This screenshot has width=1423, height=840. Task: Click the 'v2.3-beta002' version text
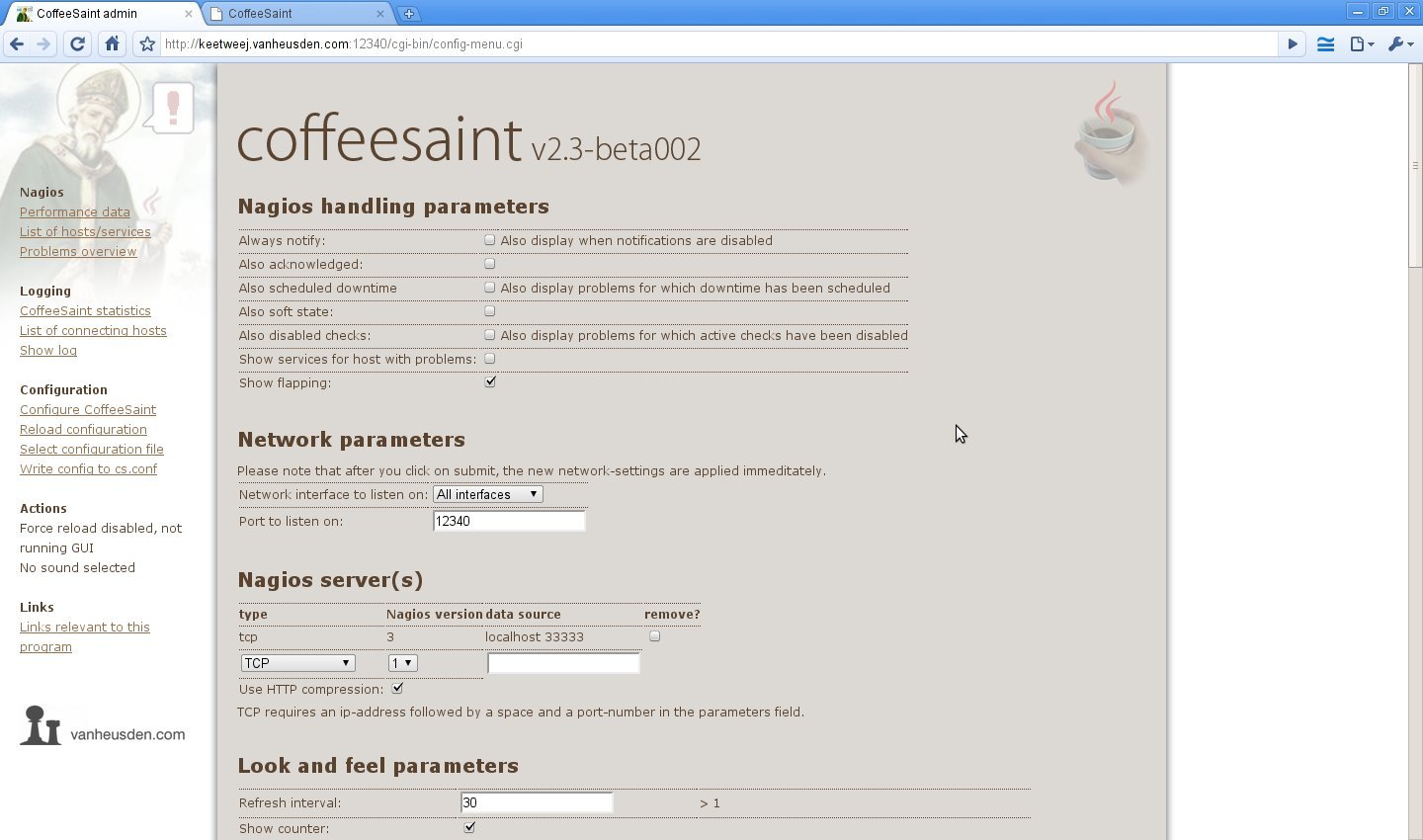click(x=616, y=149)
